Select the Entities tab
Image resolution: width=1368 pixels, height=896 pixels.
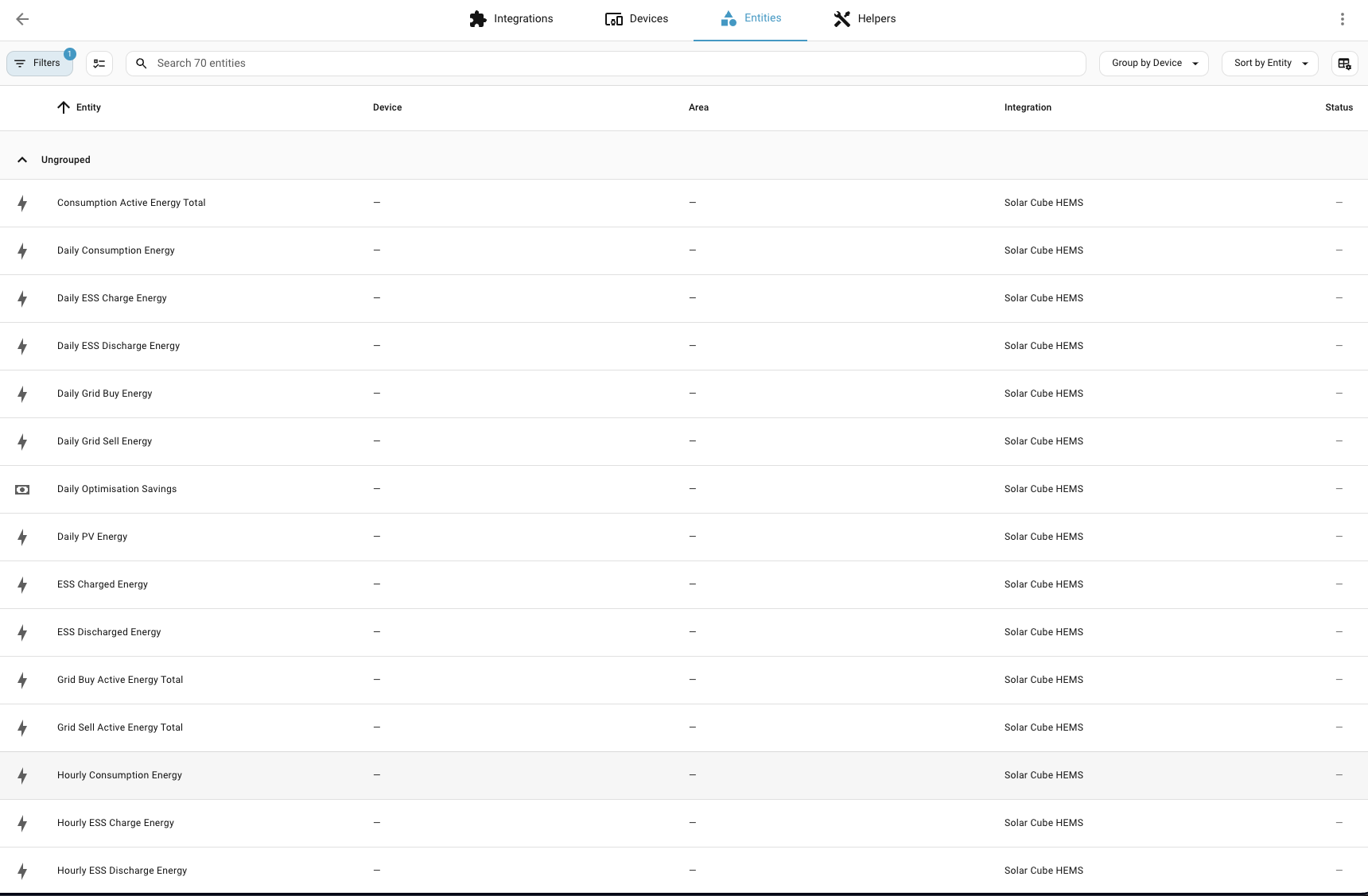pos(750,19)
